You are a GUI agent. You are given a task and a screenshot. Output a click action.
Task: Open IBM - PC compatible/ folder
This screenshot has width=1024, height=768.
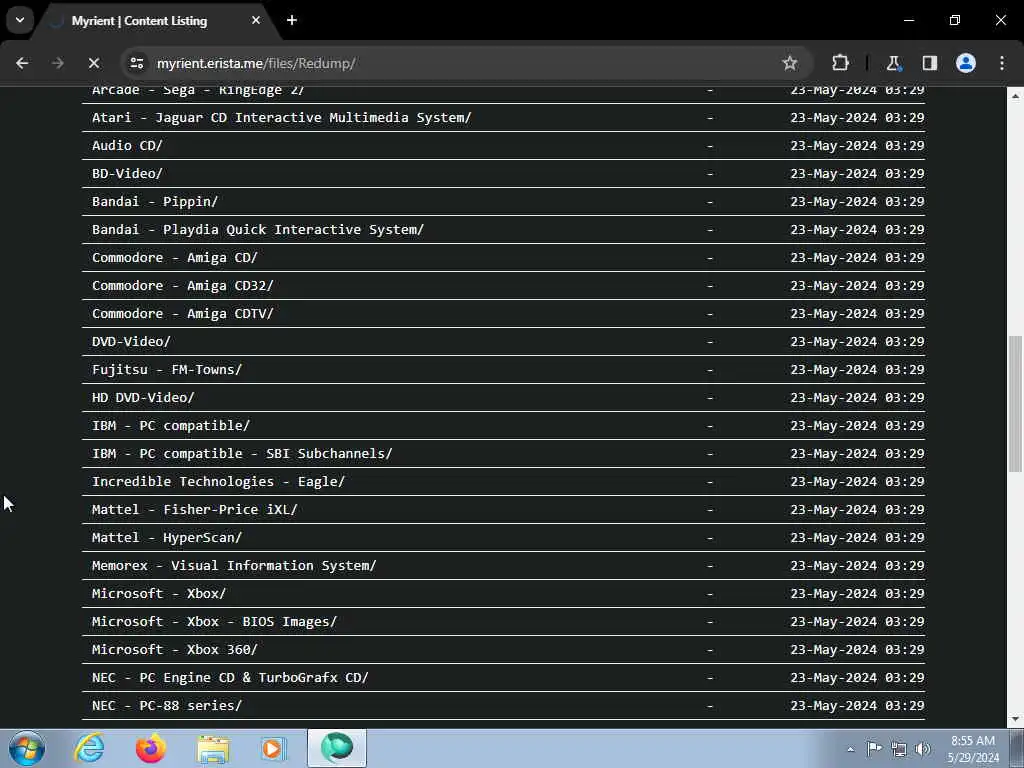tap(171, 426)
